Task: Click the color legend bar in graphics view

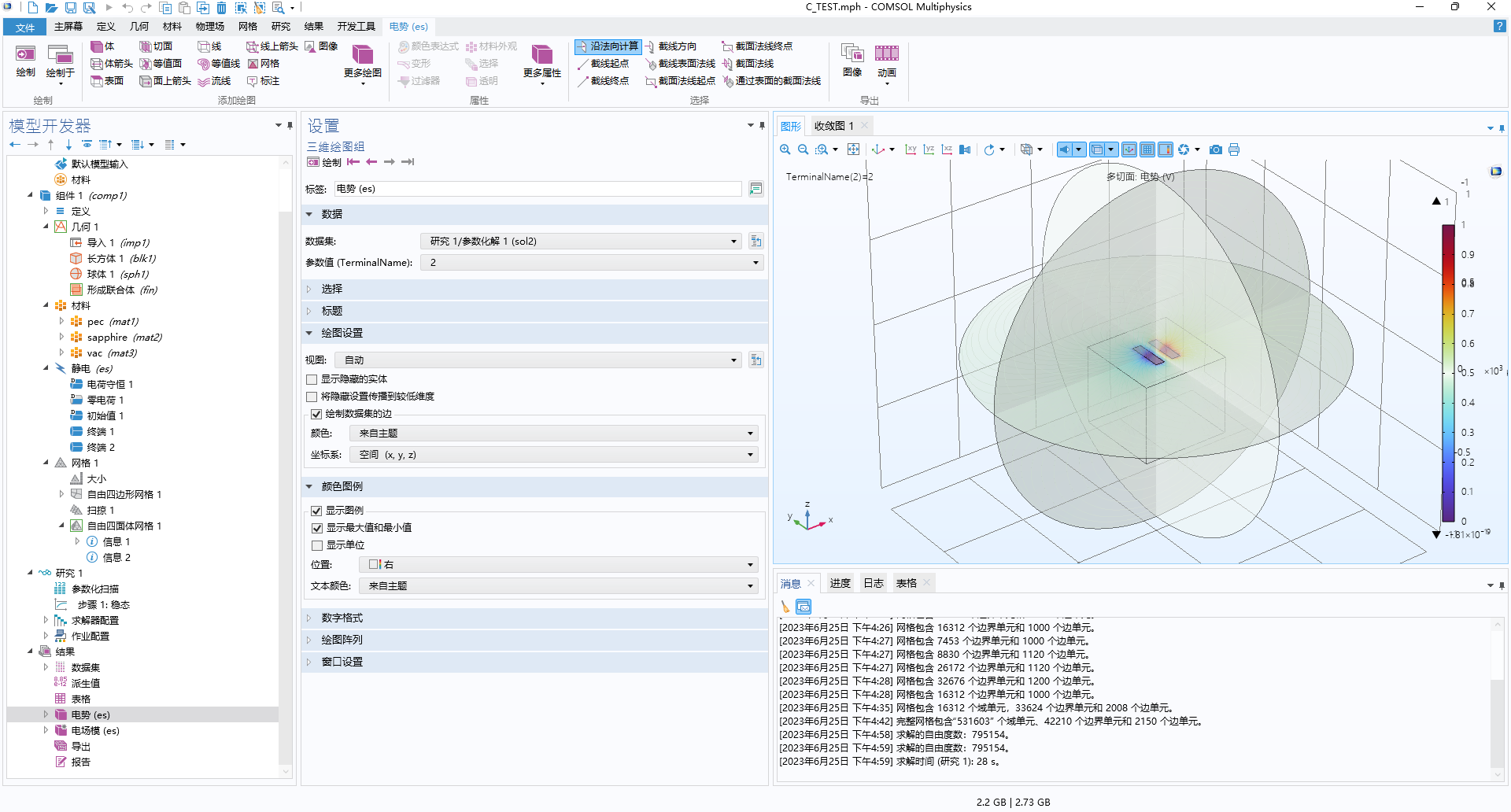Action: point(1448,373)
